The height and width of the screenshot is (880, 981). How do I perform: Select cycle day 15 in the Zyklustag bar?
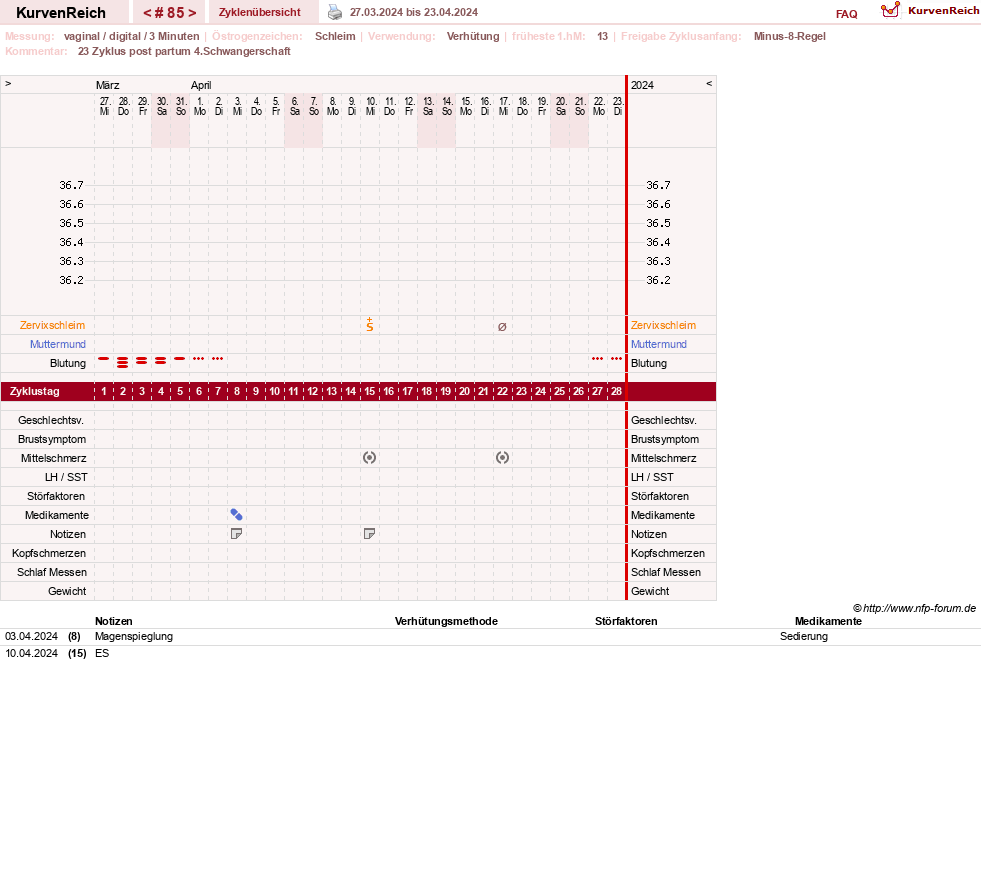370,392
